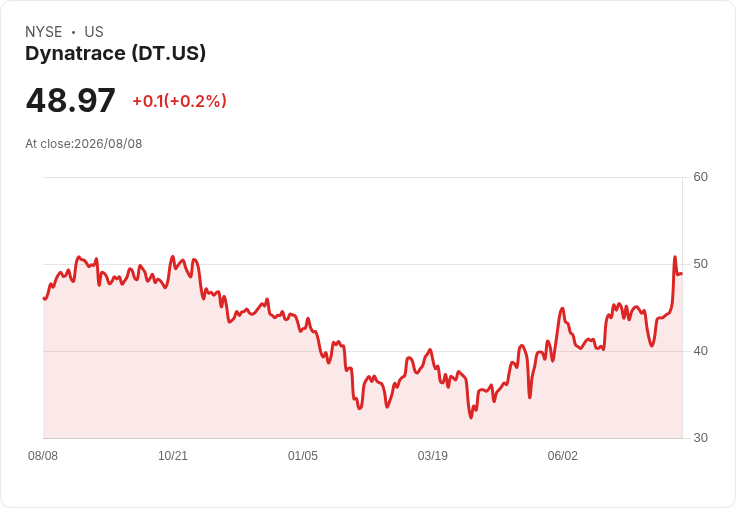Click the NYSE exchange label
The height and width of the screenshot is (508, 736).
point(44,31)
